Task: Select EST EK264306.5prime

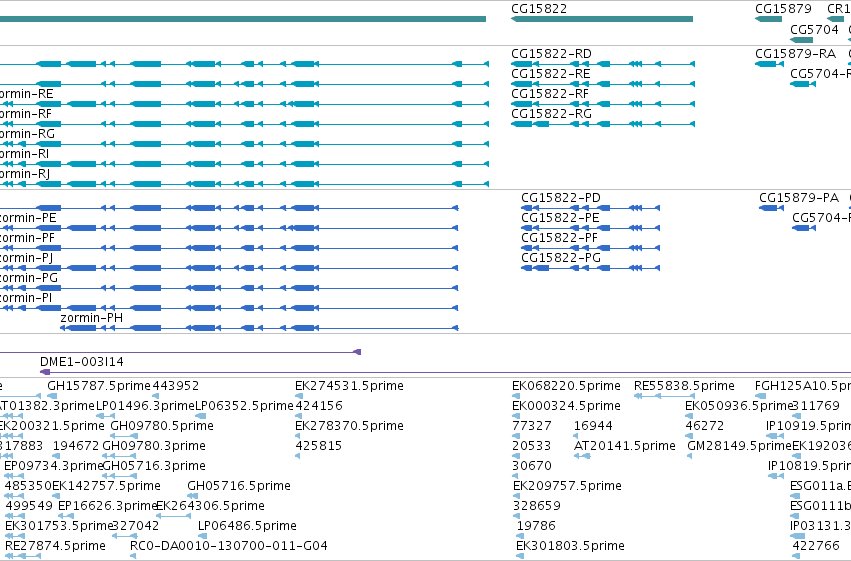Action: click(211, 506)
